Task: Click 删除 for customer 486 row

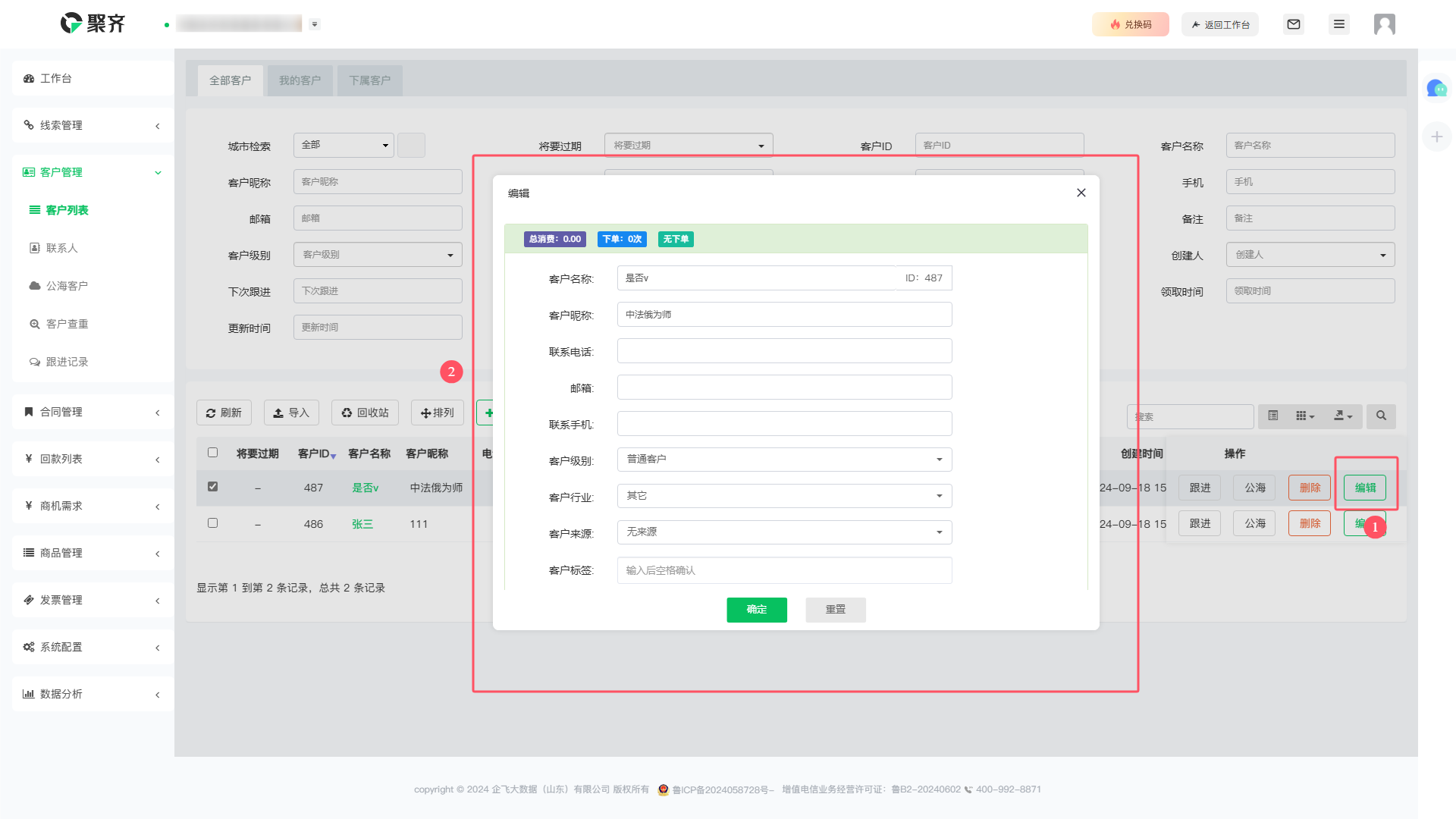Action: point(1310,523)
